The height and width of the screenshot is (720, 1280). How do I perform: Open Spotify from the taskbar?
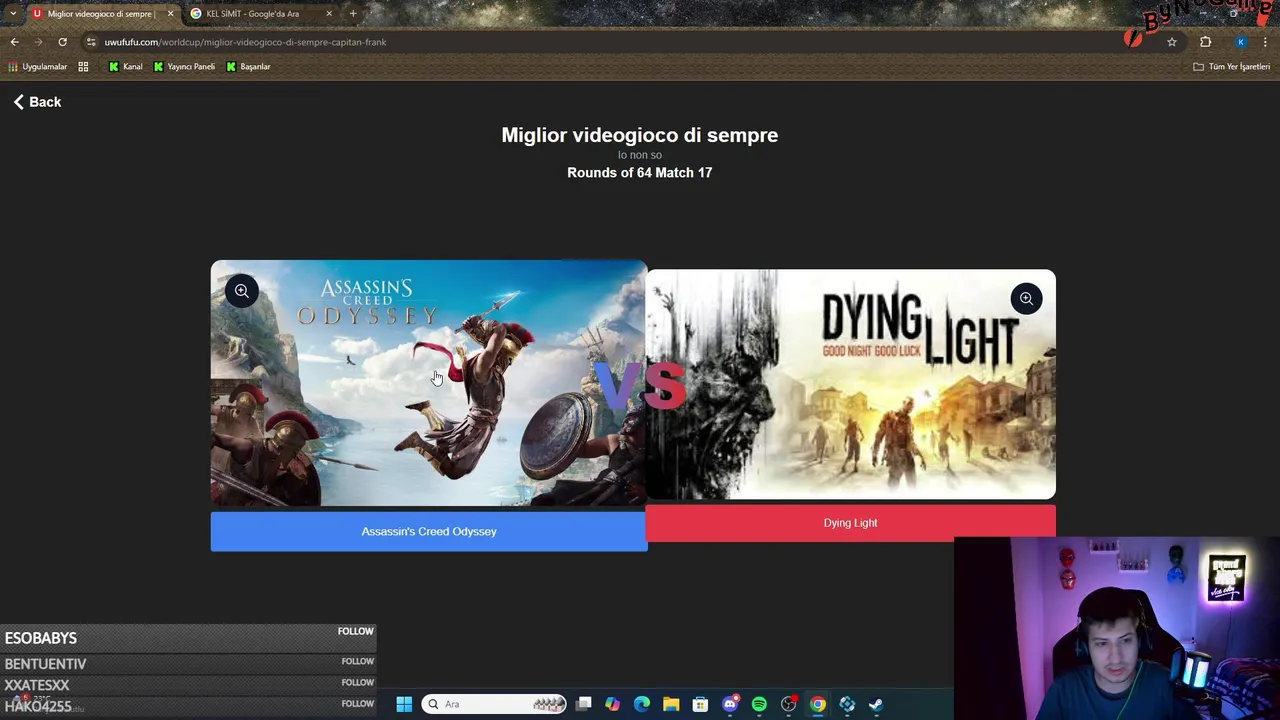click(759, 704)
